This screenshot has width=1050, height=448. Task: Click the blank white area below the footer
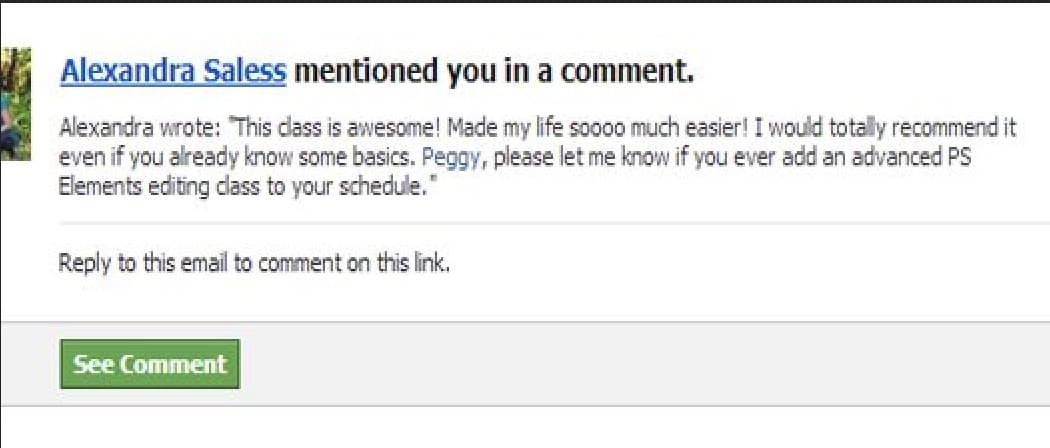tap(525, 427)
